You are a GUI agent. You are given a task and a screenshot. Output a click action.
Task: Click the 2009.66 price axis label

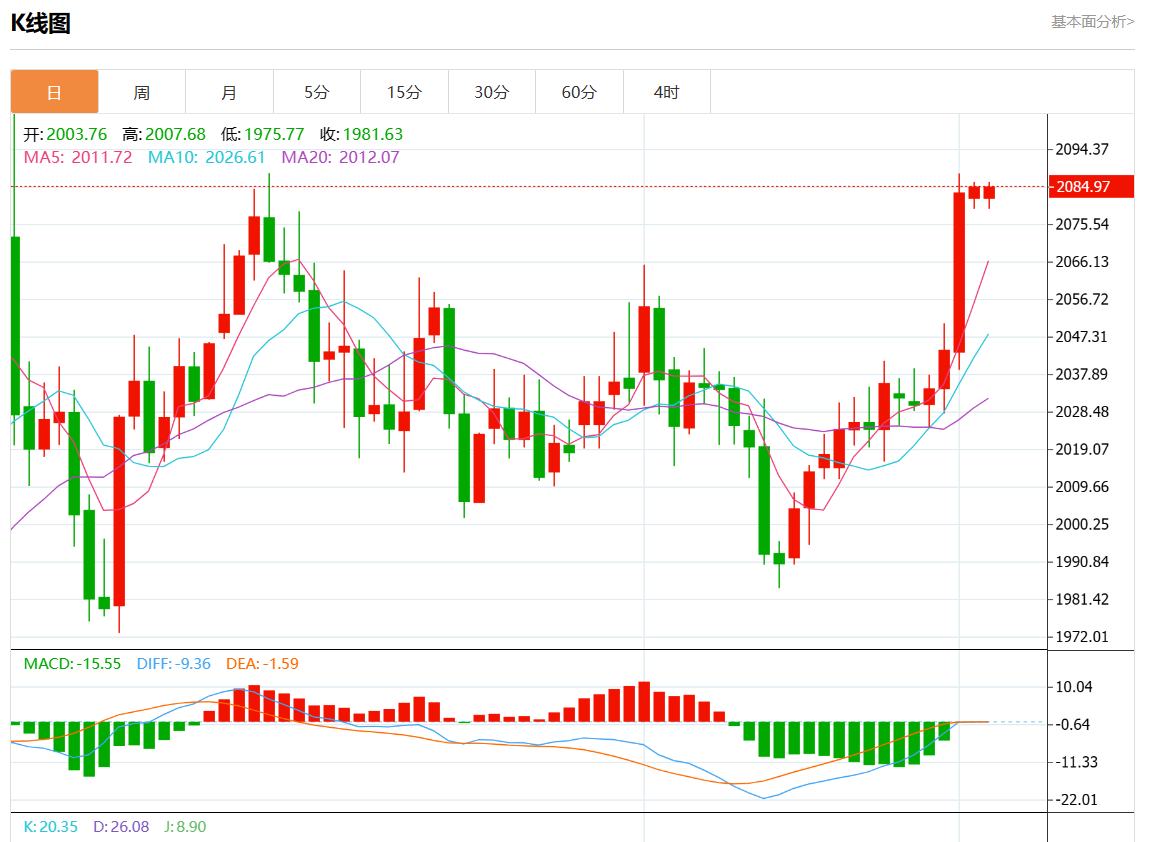tap(1082, 487)
